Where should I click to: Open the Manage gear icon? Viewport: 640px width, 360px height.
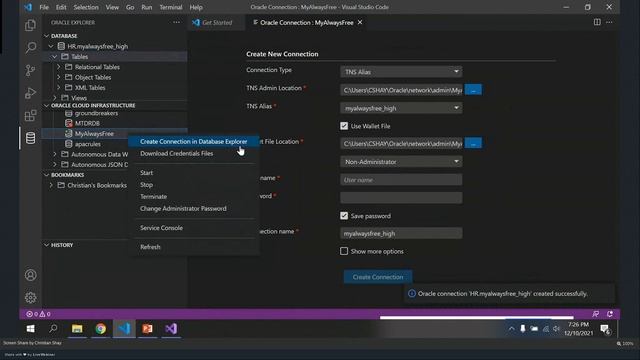click(x=30, y=298)
